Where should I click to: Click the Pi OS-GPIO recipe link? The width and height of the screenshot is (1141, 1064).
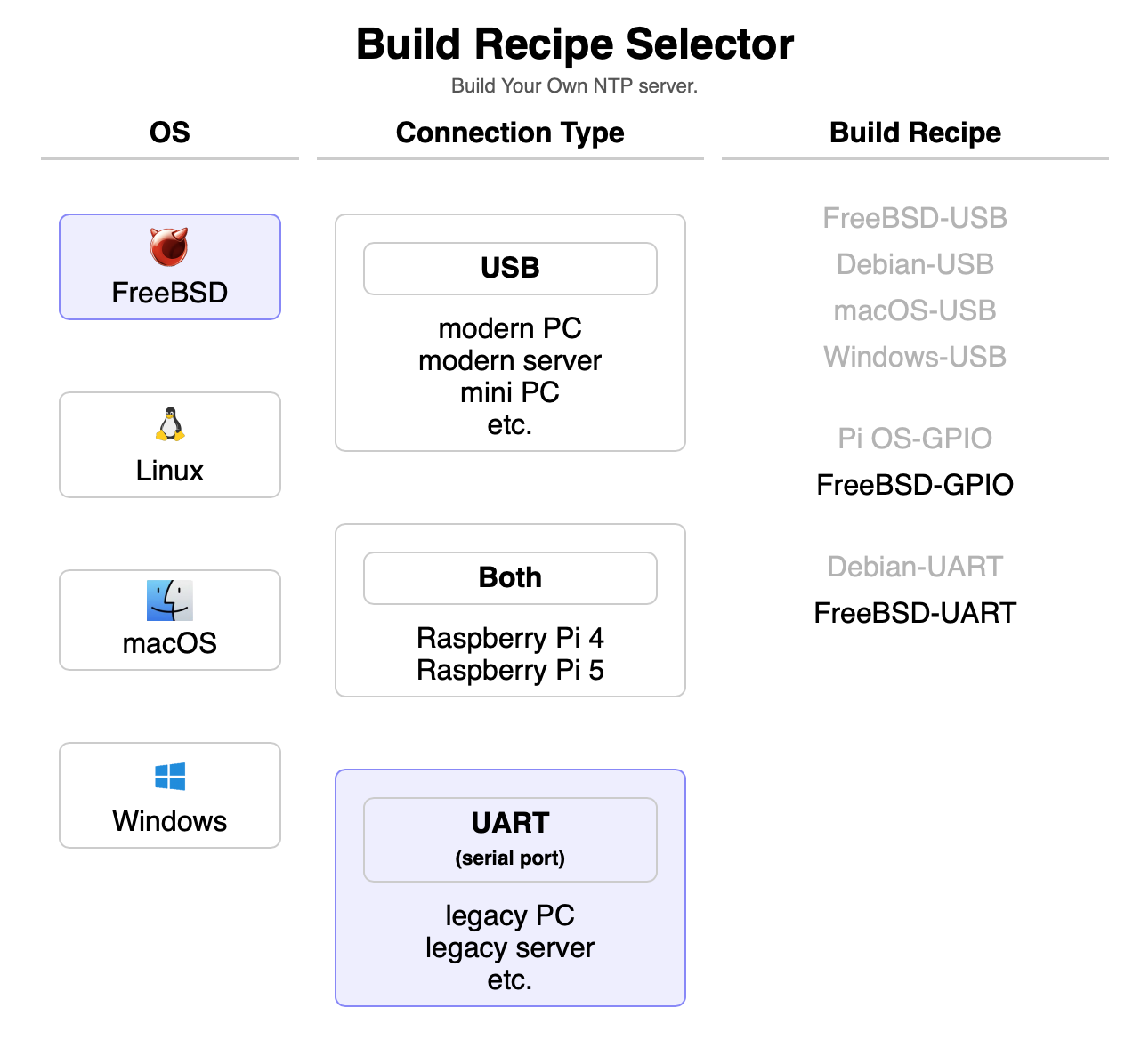(x=915, y=439)
